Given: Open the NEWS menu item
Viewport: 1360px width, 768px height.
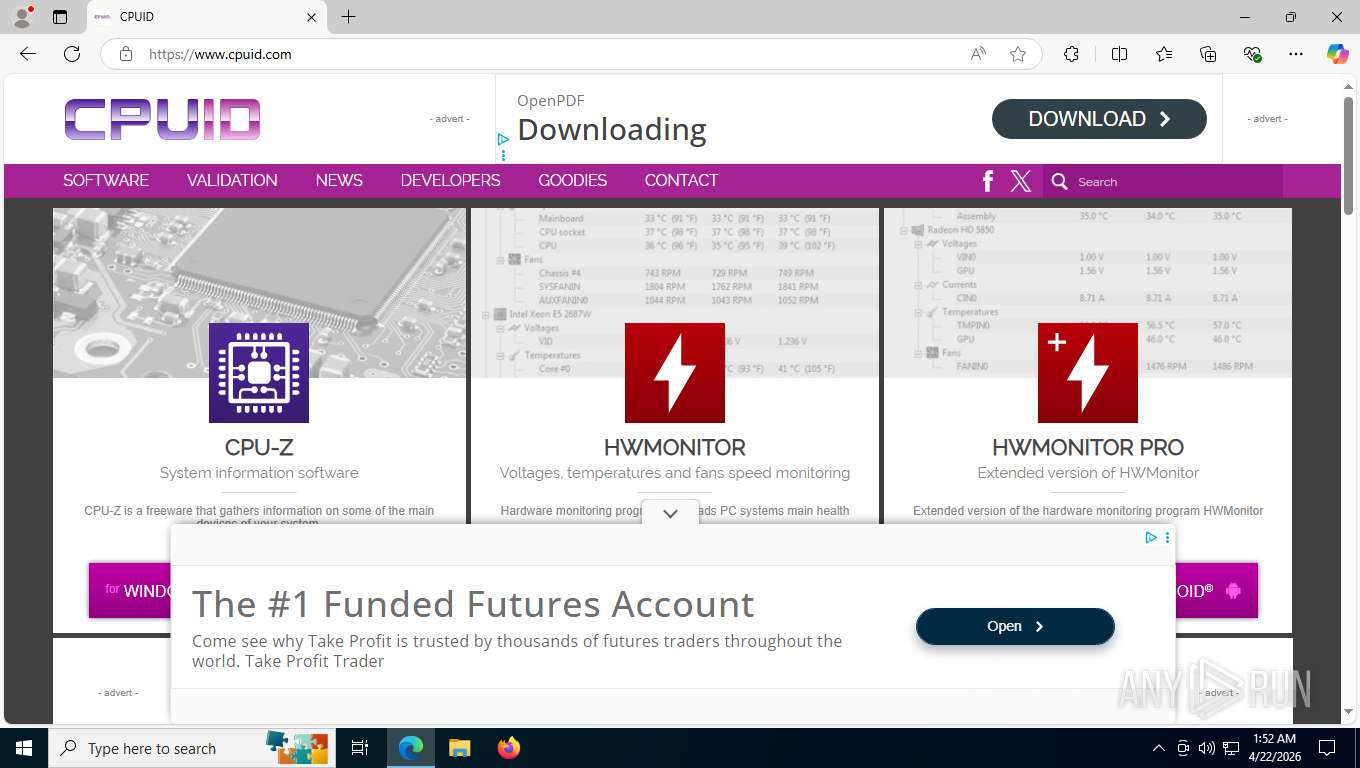Looking at the screenshot, I should pyautogui.click(x=339, y=181).
